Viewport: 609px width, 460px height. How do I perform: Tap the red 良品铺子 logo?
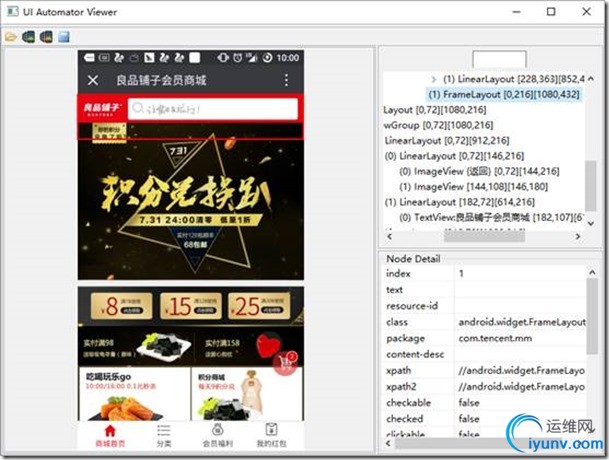102,108
